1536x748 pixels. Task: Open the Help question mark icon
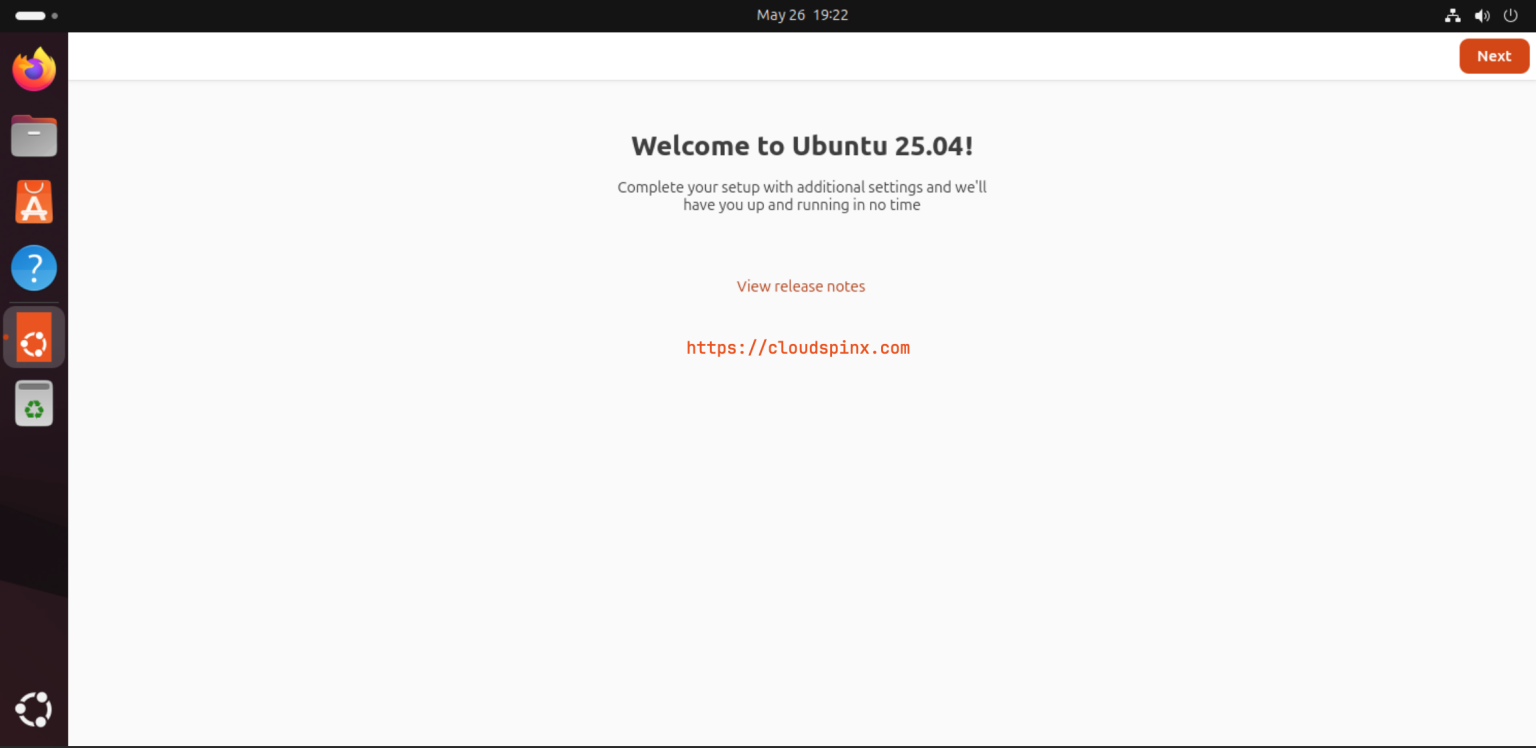coord(34,269)
